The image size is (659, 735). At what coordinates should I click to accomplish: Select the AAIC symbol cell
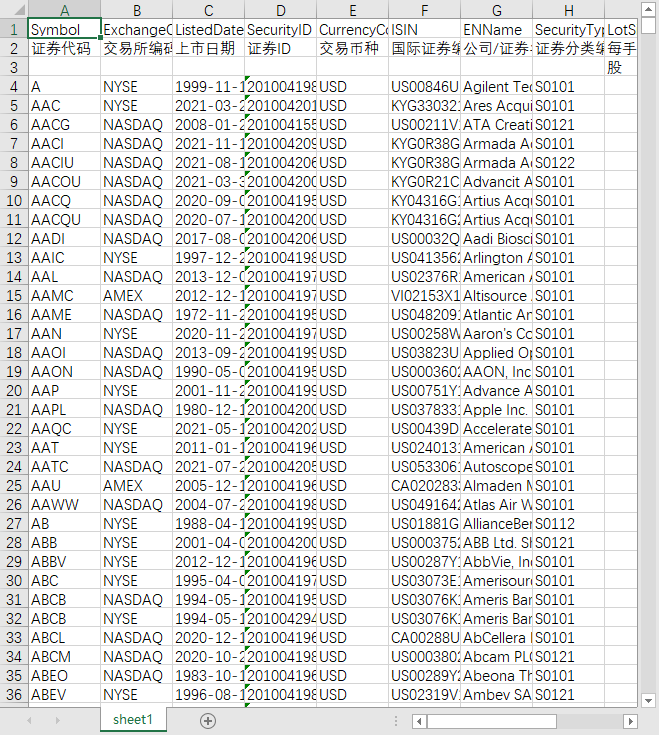click(x=65, y=258)
